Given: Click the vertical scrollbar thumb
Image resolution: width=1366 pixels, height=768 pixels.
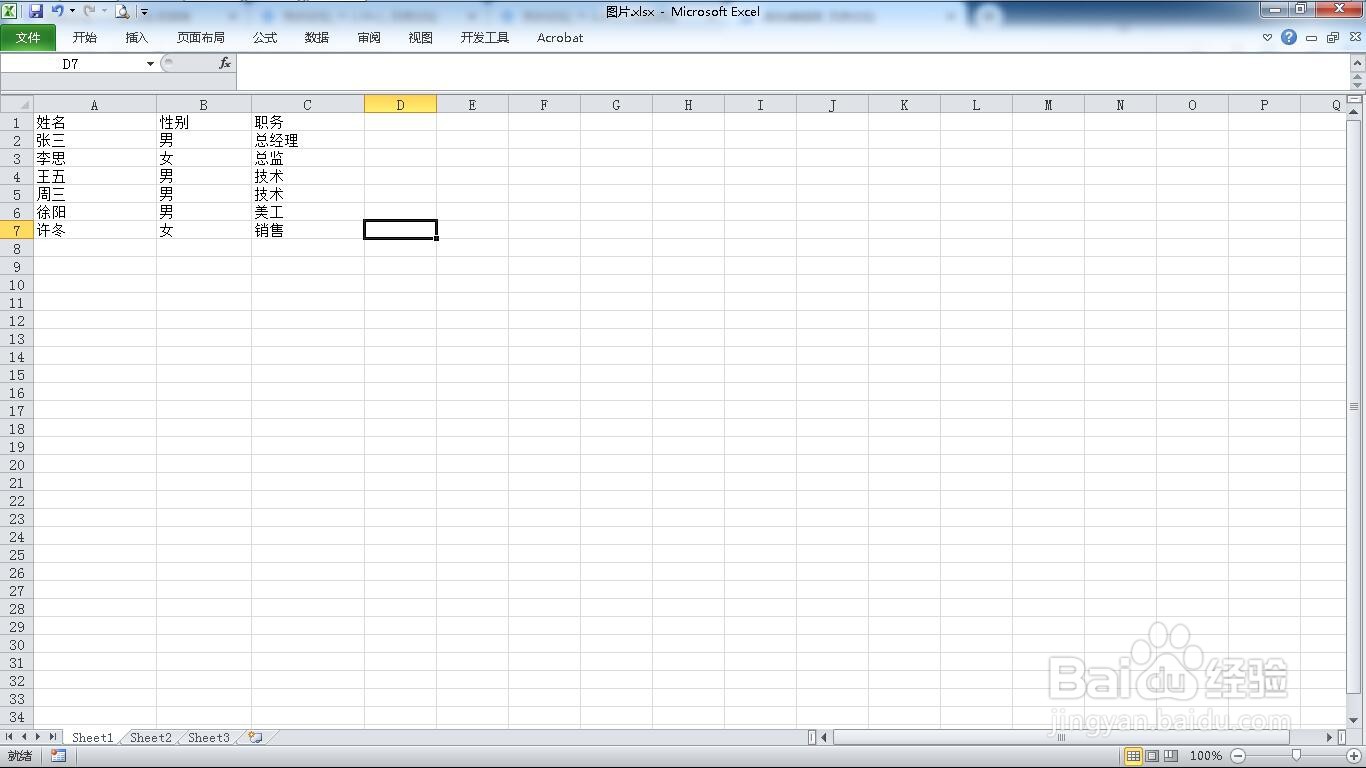Looking at the screenshot, I should coord(1355,407).
